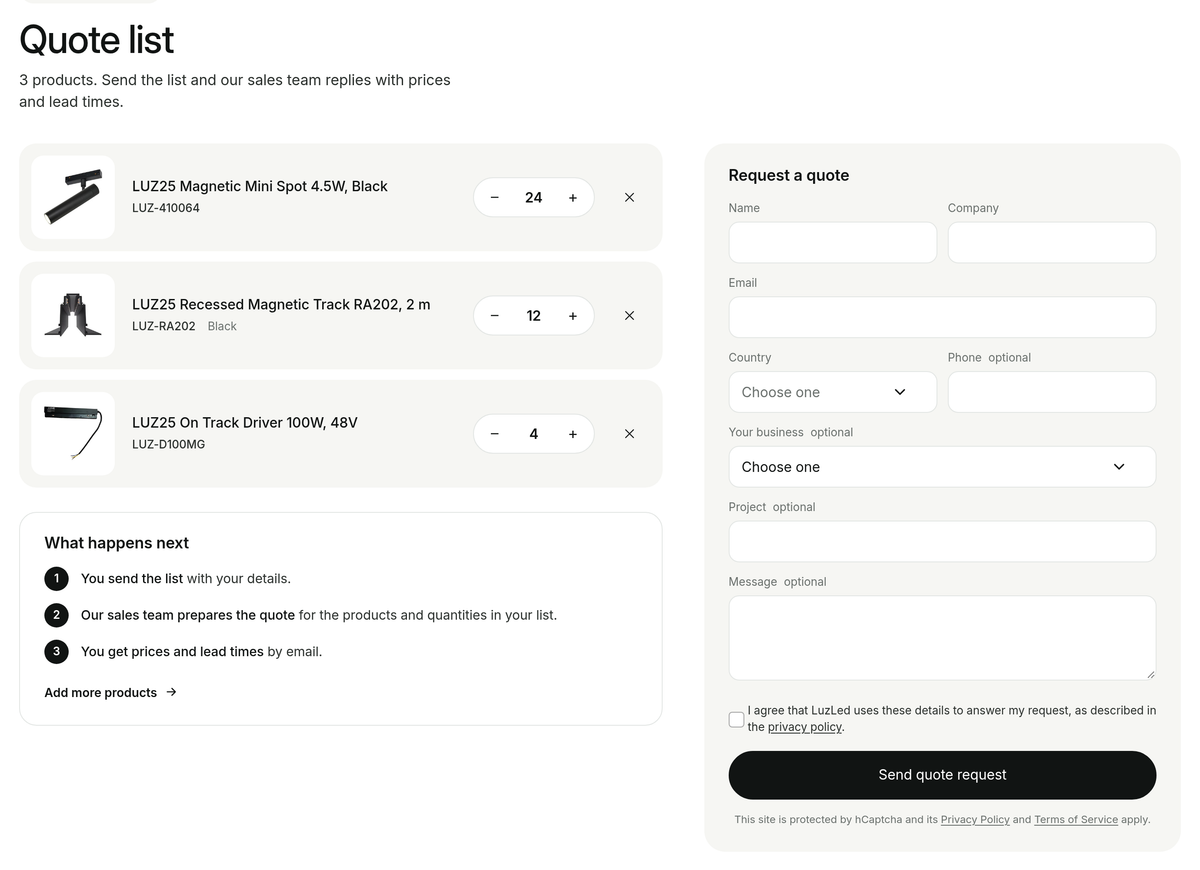Open the privacy policy link in agreement

(x=805, y=727)
